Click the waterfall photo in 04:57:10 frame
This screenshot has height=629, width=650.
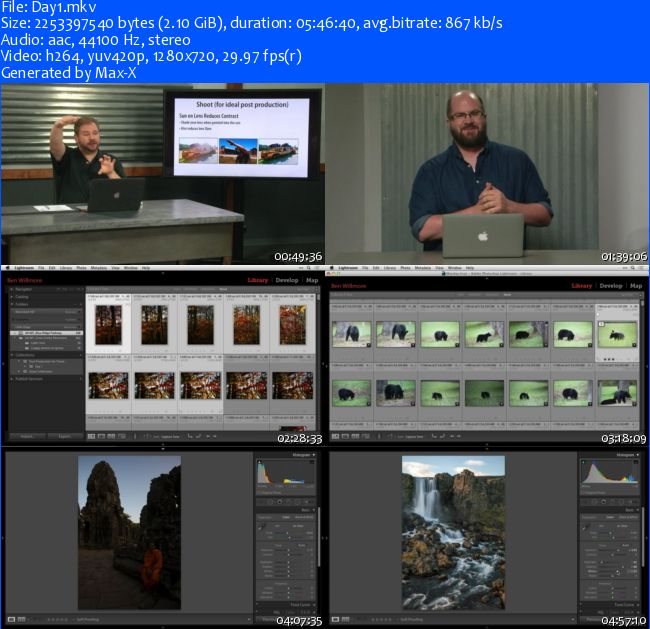[x=453, y=532]
